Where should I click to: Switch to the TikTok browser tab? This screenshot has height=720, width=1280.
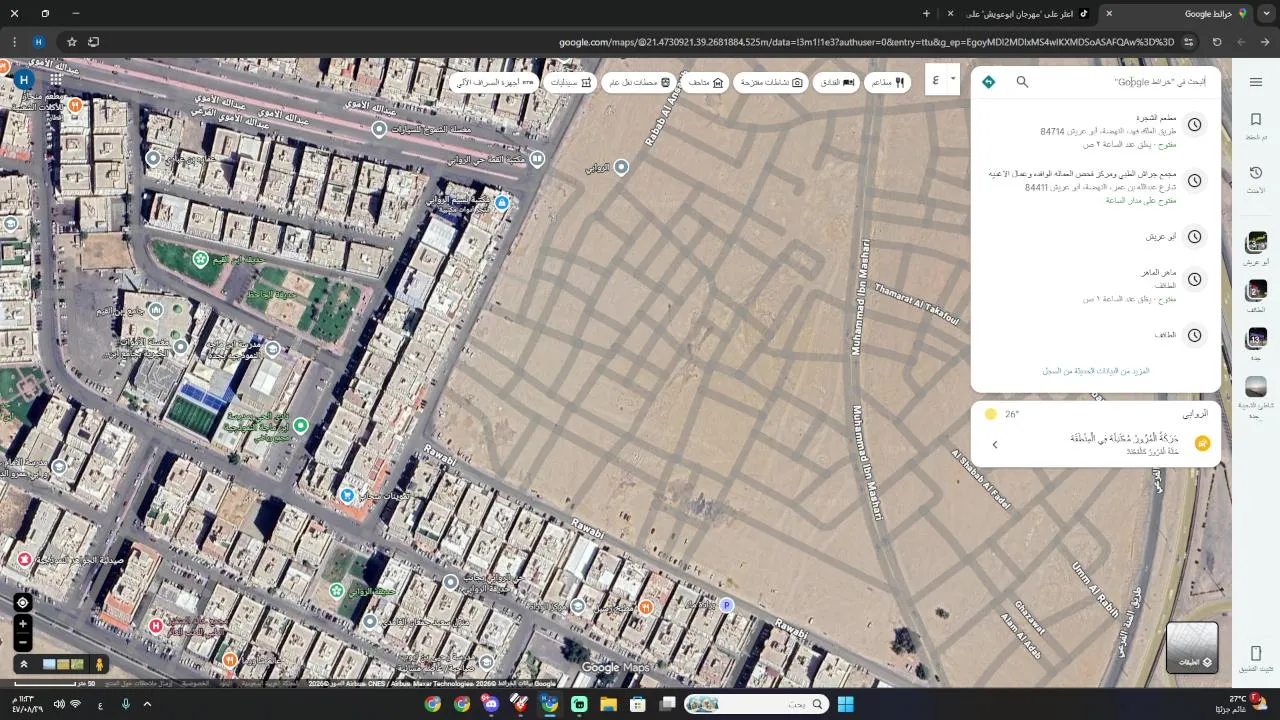(1030, 13)
